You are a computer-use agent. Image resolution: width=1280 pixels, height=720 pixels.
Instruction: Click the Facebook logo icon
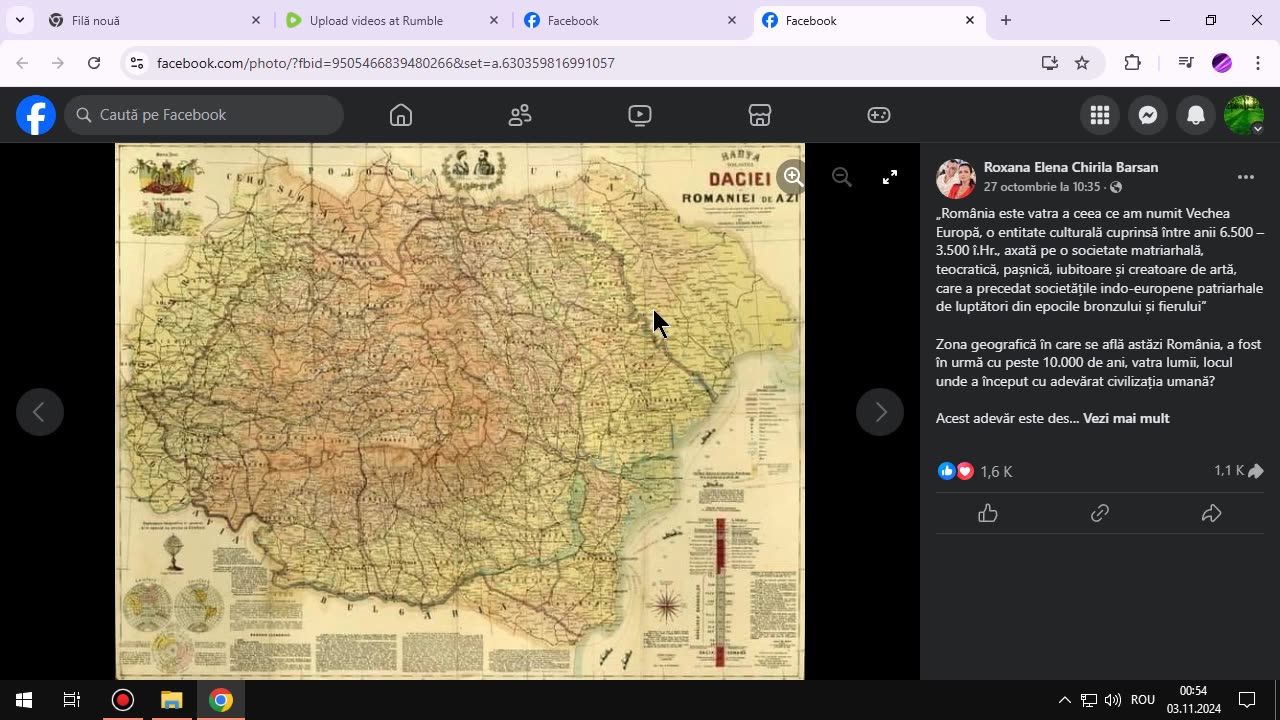[x=35, y=115]
